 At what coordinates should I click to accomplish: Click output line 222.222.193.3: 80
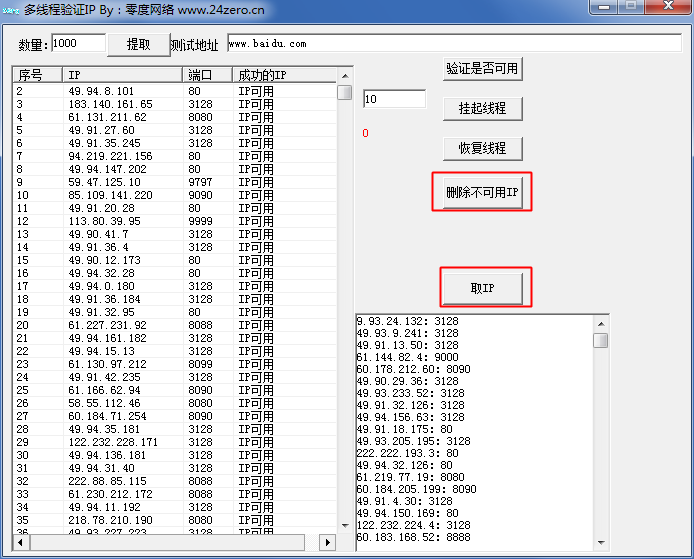(408, 453)
